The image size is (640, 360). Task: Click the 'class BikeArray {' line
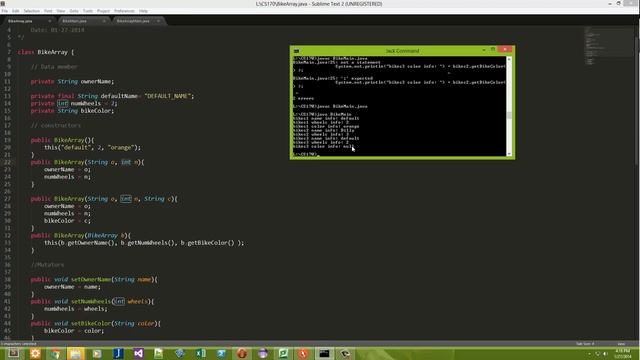click(46, 52)
